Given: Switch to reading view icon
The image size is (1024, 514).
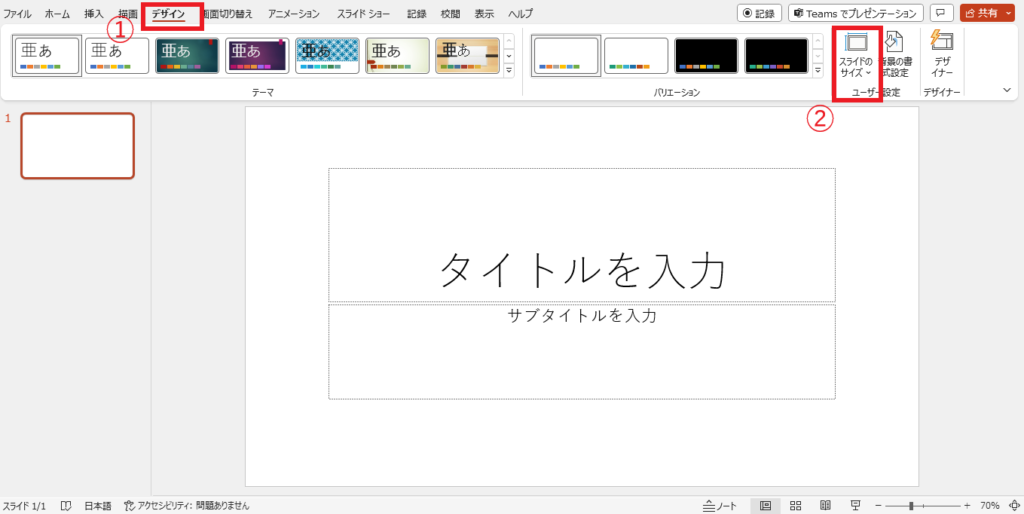Looking at the screenshot, I should pos(825,506).
